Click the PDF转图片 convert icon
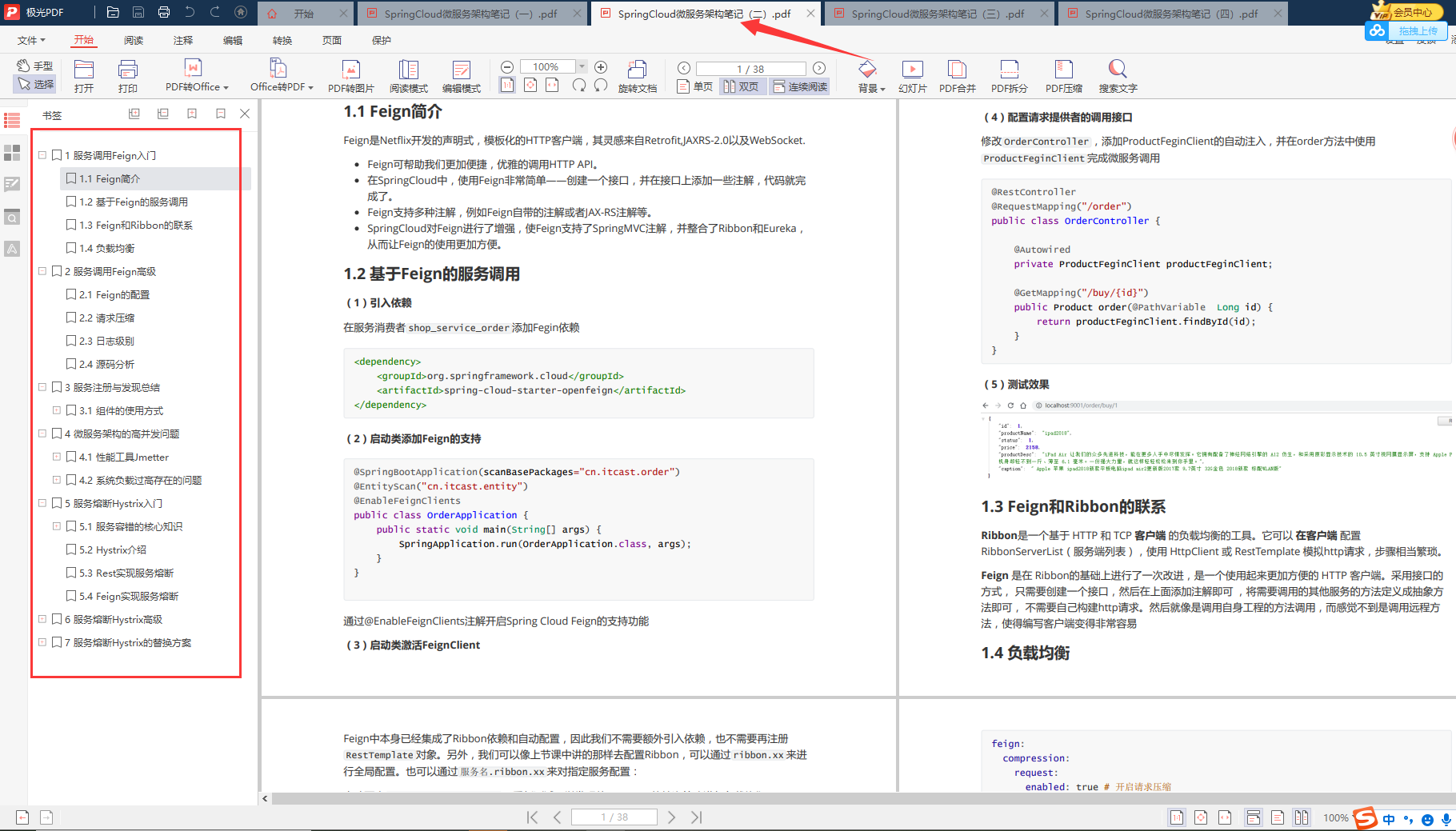Screen dimensions: 1456x831 (351, 76)
